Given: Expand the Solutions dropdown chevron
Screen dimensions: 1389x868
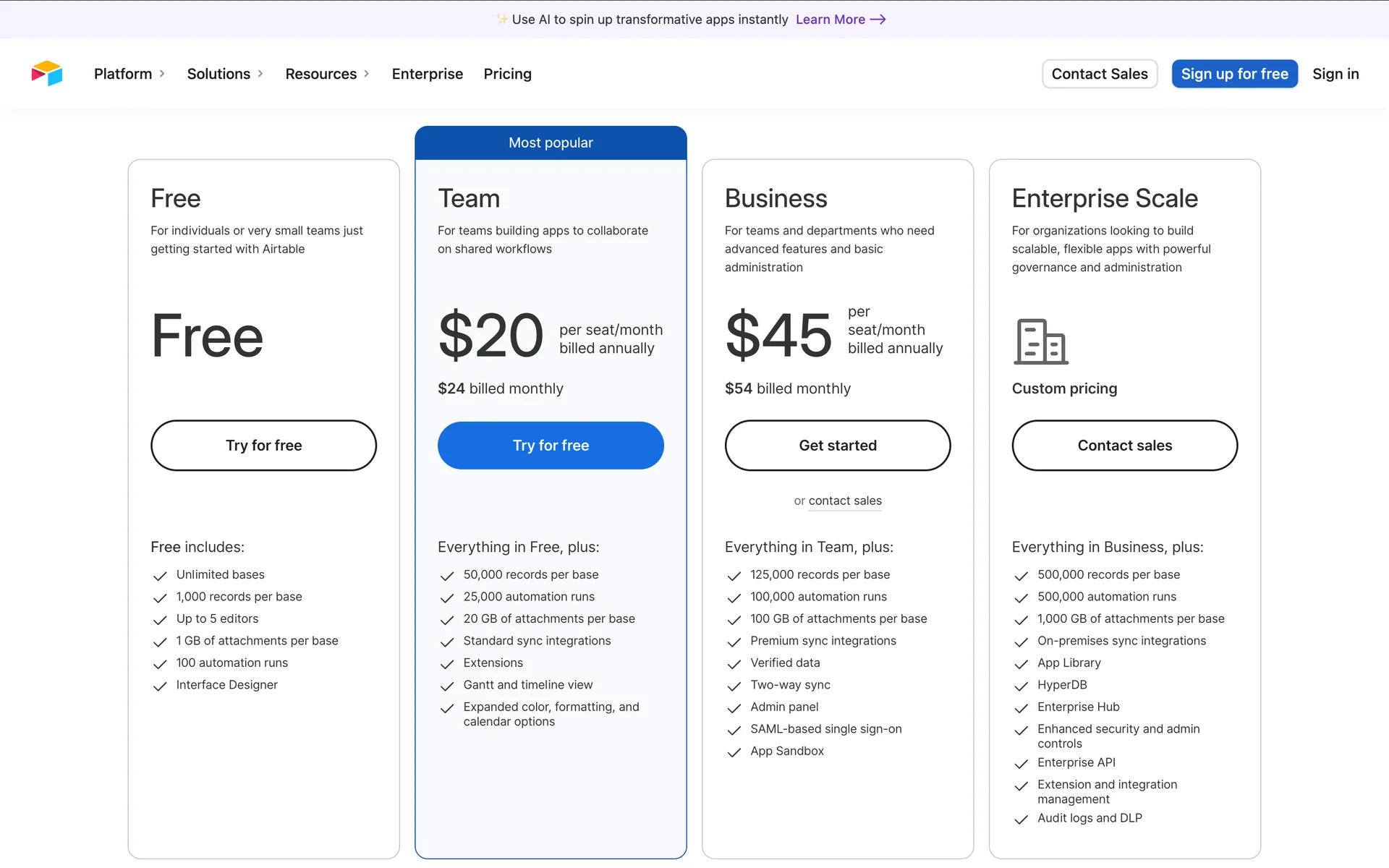Looking at the screenshot, I should [260, 74].
